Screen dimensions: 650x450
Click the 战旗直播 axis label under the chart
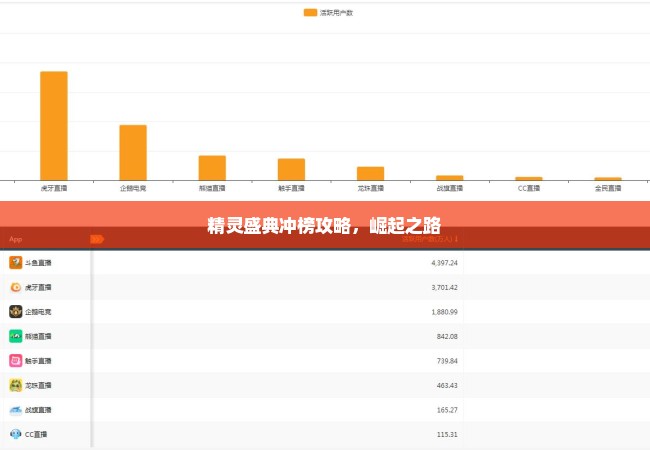pos(450,189)
